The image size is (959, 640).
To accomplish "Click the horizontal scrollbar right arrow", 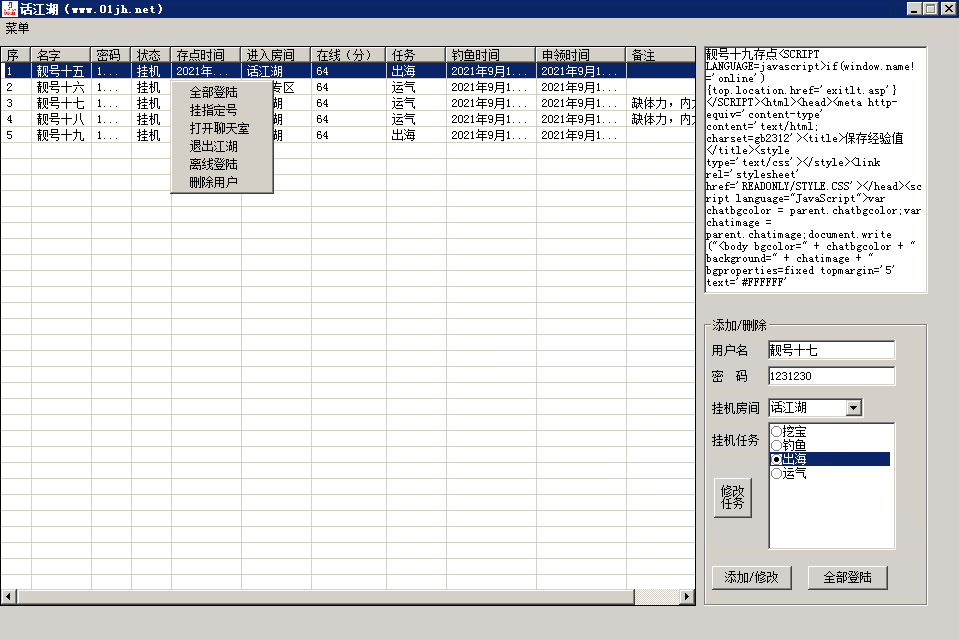I will [x=687, y=597].
